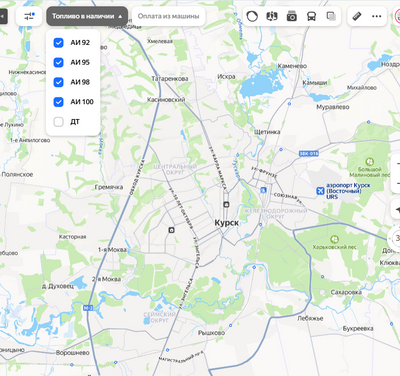Uncheck the АИ 98 fuel checkbox
Screen dimensions: 400x376
[58, 82]
